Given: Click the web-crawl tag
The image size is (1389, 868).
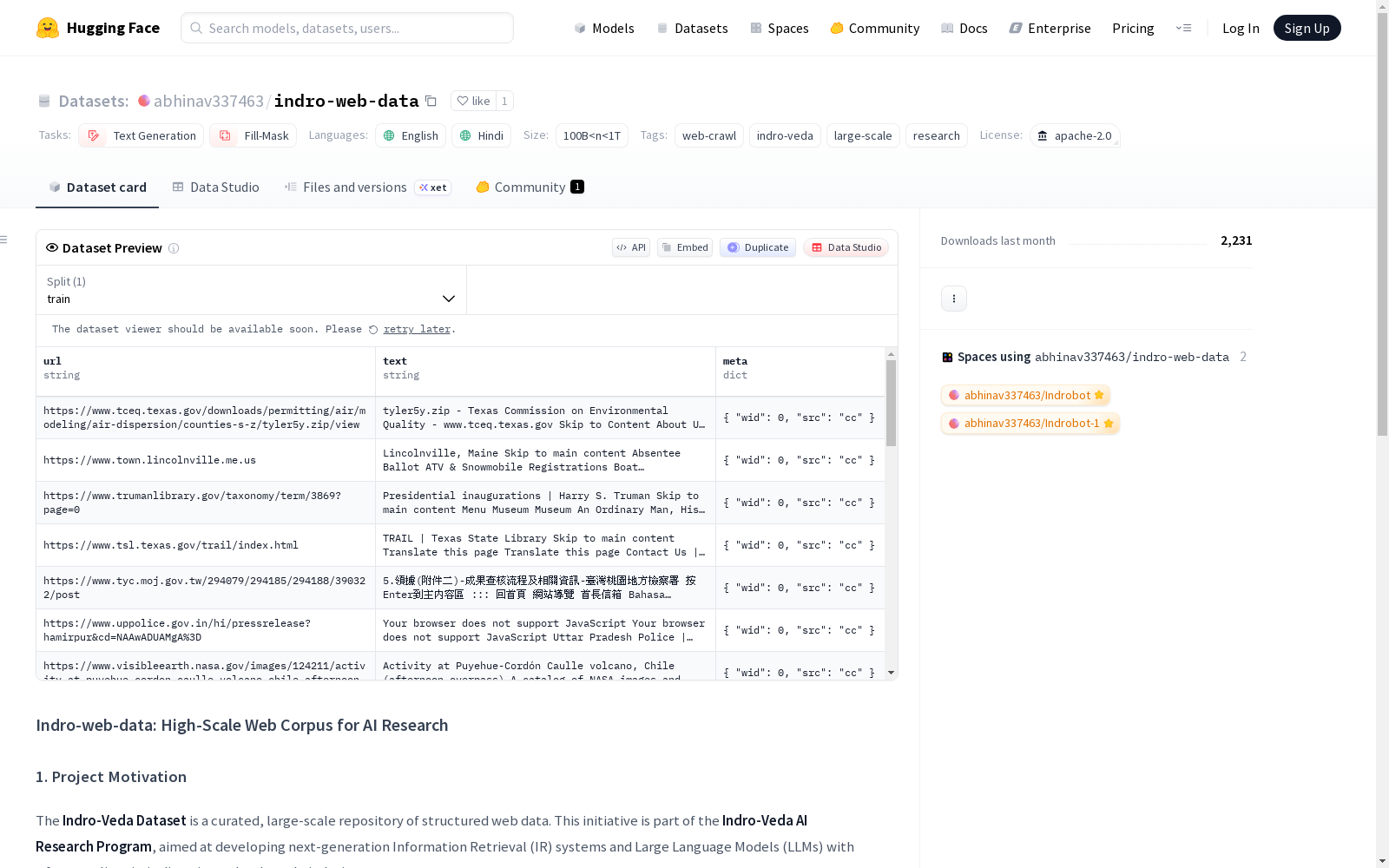Looking at the screenshot, I should 709,135.
